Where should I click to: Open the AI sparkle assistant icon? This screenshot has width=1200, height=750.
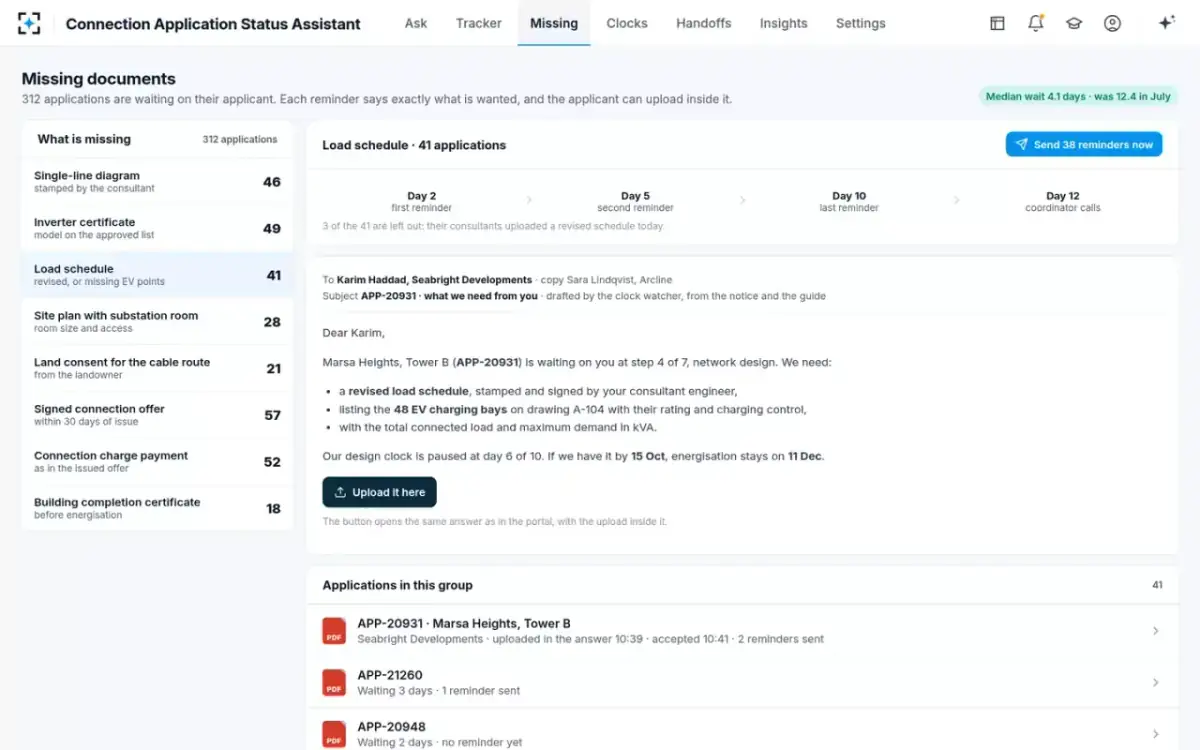tap(1166, 23)
